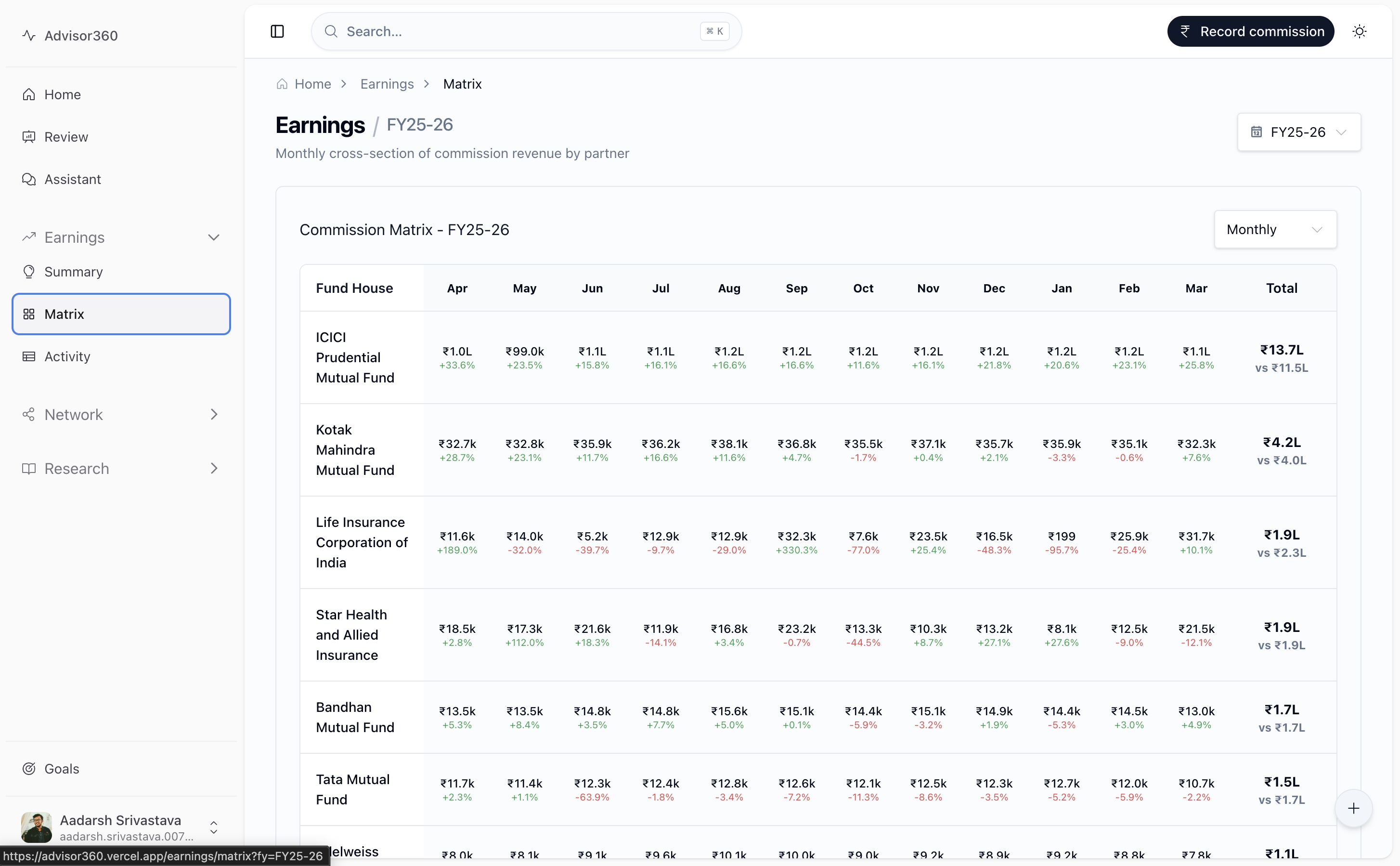
Task: Collapse the Earnings section chevron
Action: (213, 237)
